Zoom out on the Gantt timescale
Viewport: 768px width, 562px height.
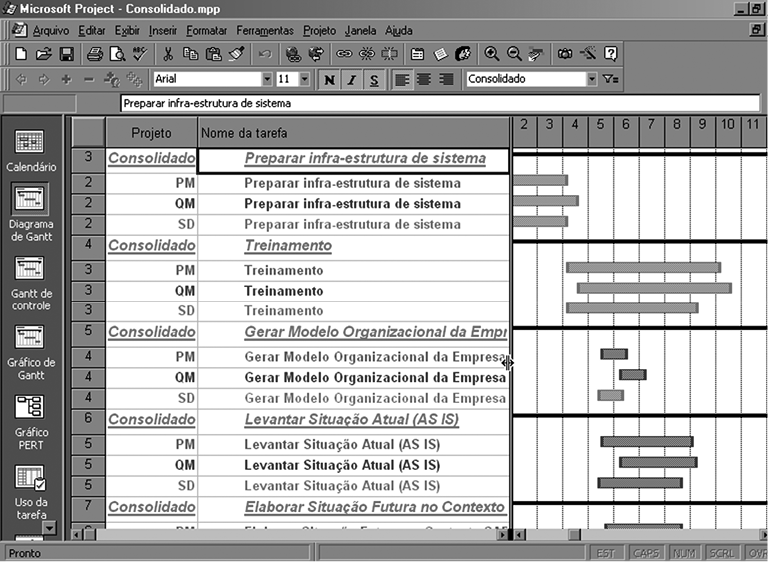[514, 54]
